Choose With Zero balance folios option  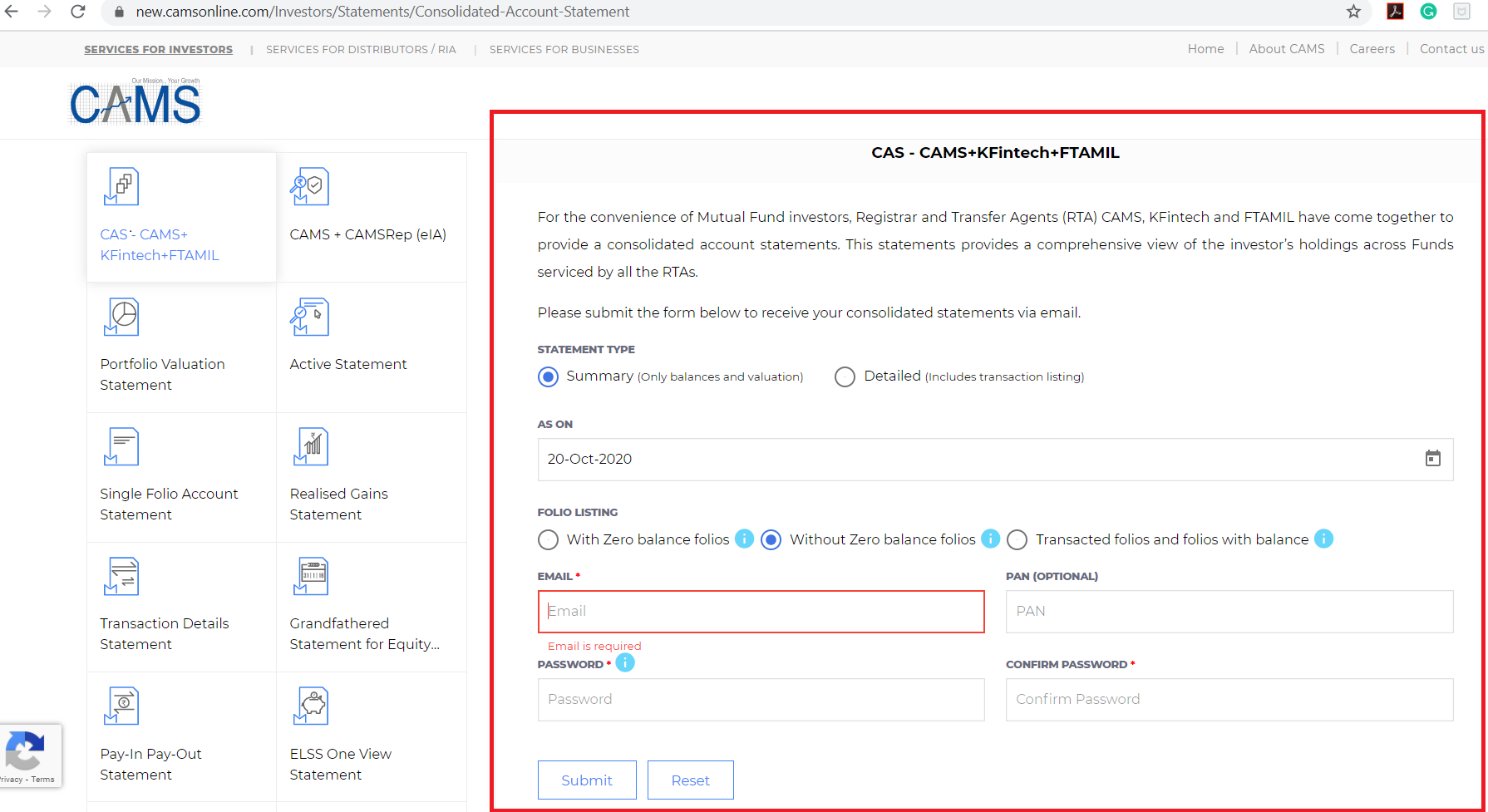click(548, 540)
